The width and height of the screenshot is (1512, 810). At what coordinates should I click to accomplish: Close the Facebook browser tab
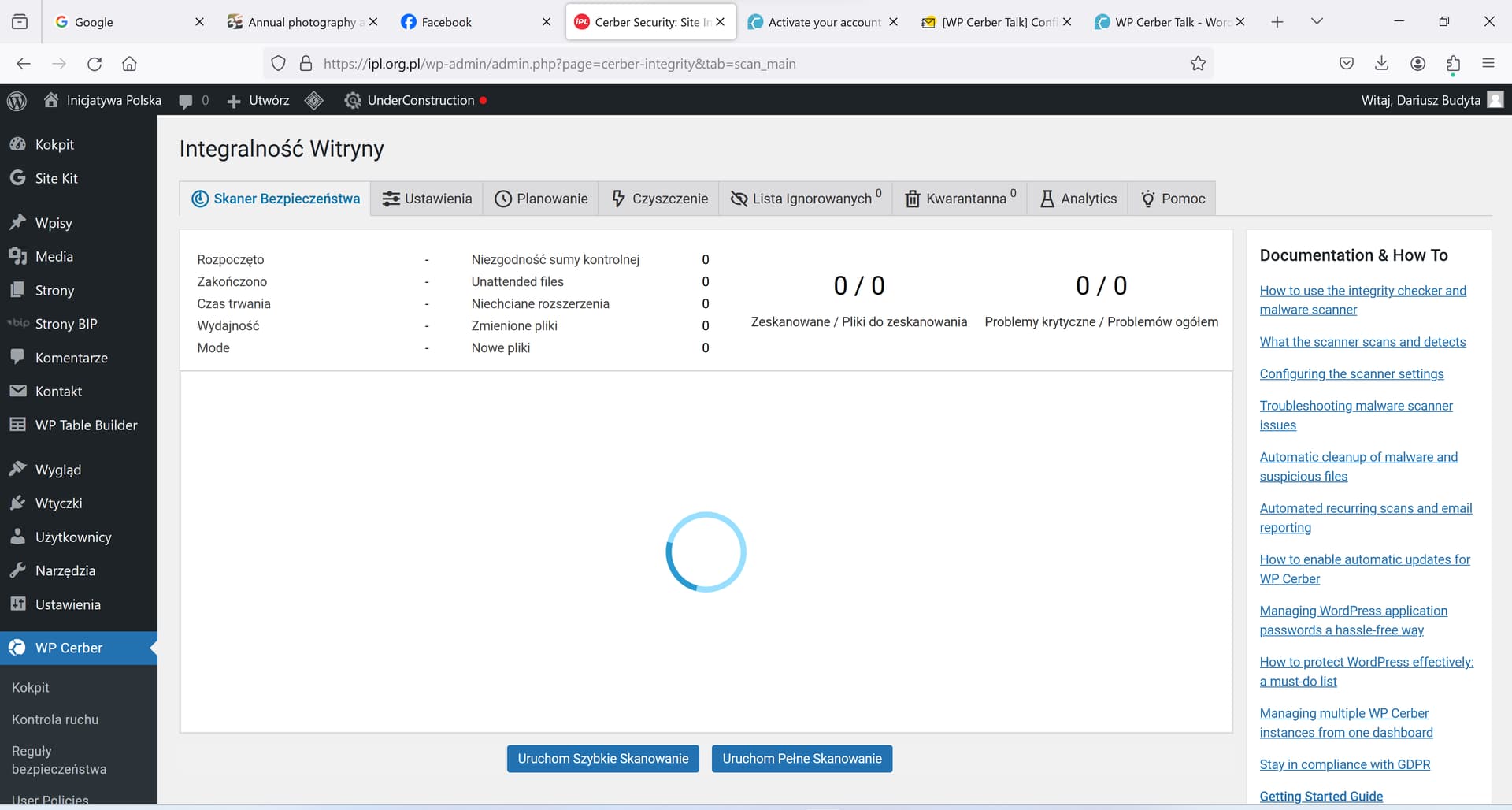coord(547,22)
